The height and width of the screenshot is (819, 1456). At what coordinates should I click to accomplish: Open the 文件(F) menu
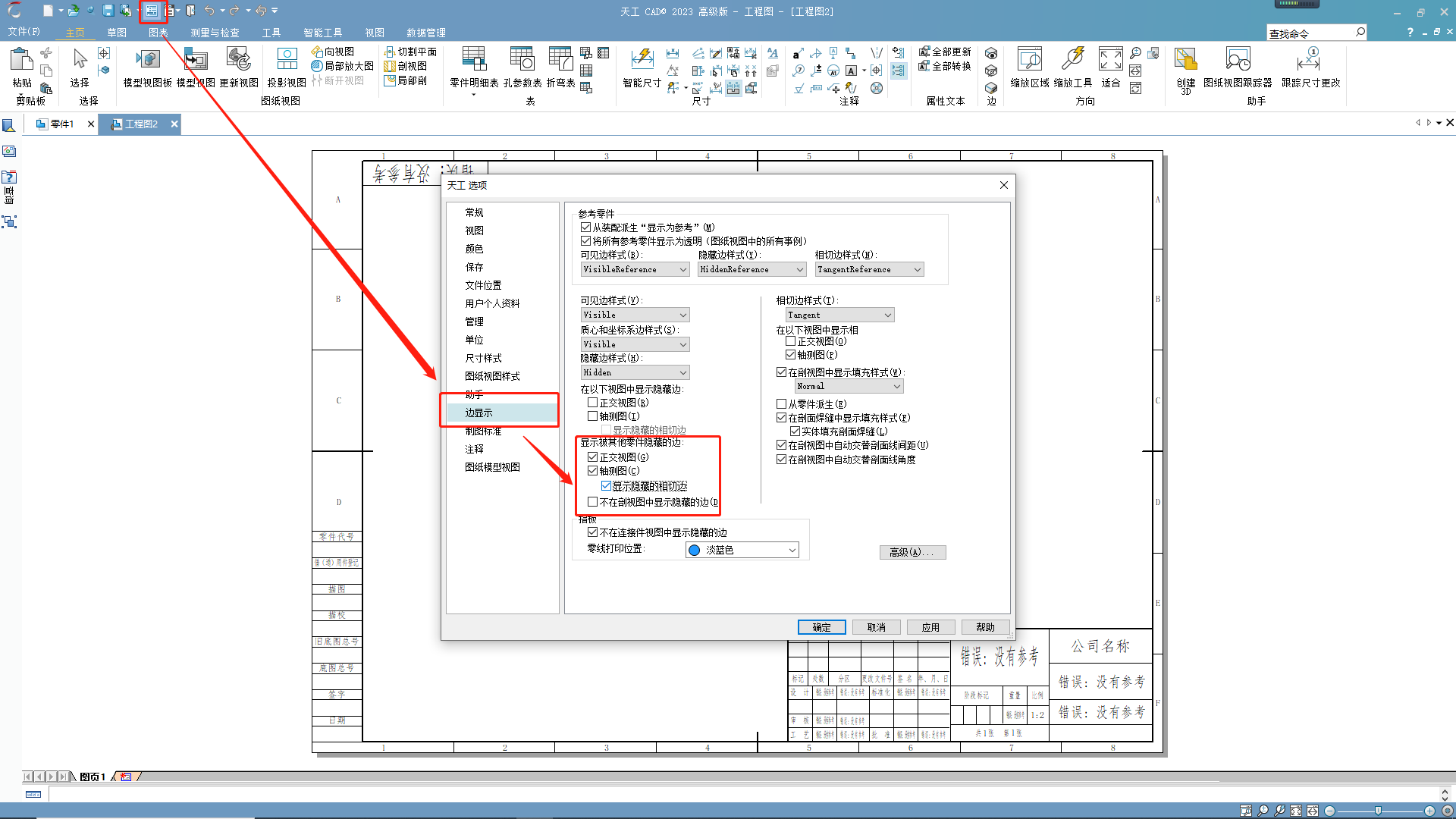point(24,32)
